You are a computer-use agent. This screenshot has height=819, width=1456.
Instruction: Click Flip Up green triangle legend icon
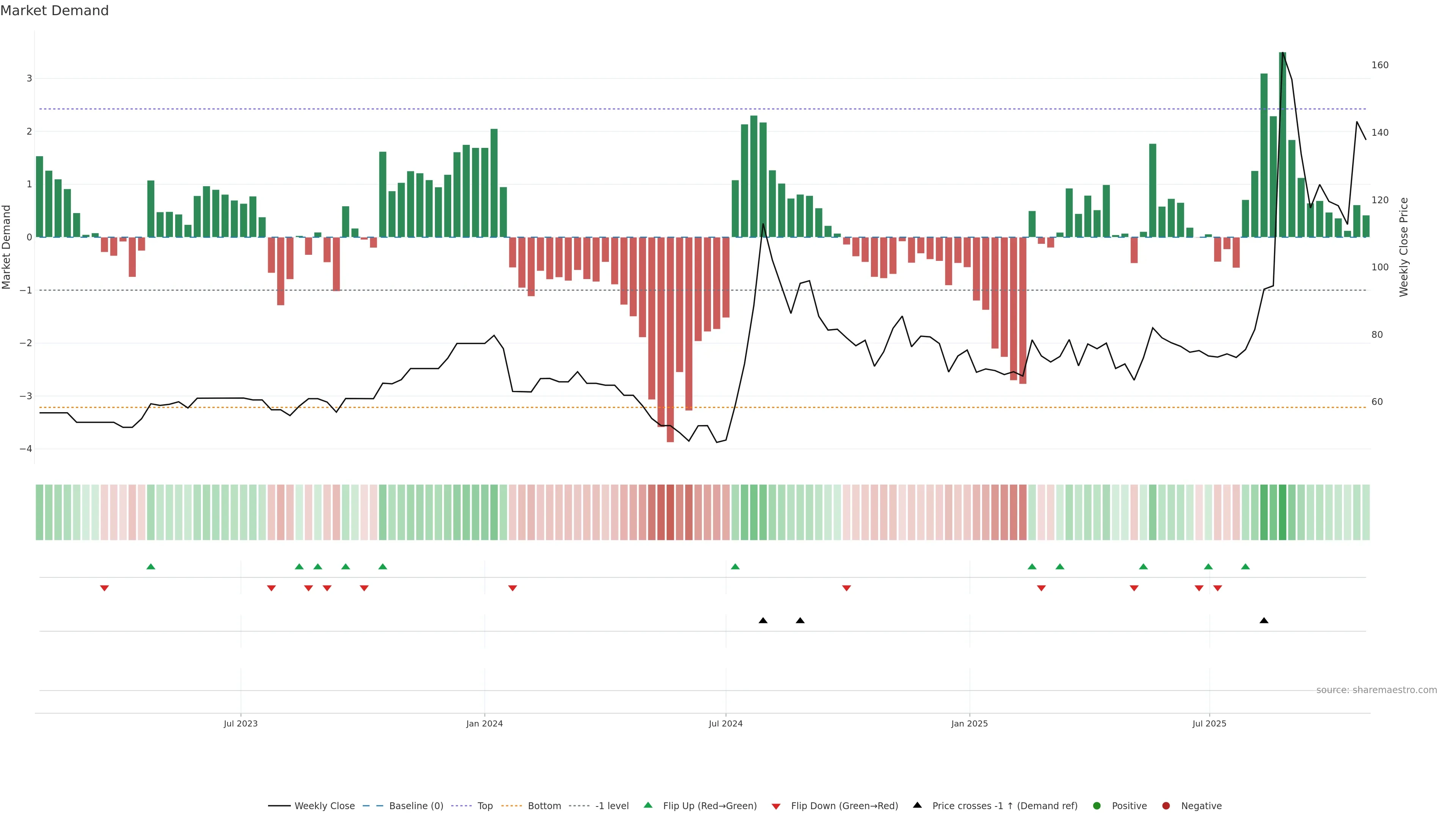[648, 805]
